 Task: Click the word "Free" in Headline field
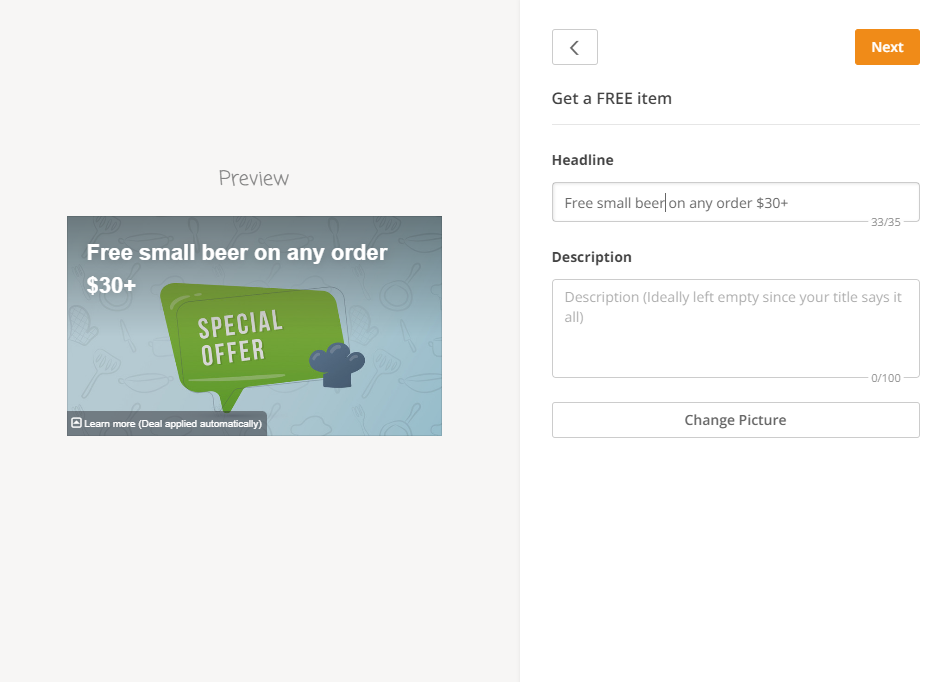pos(578,203)
